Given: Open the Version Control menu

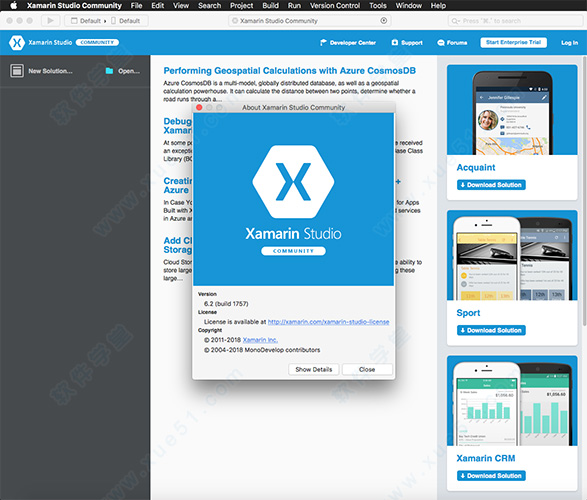Looking at the screenshot, I should coord(335,5).
